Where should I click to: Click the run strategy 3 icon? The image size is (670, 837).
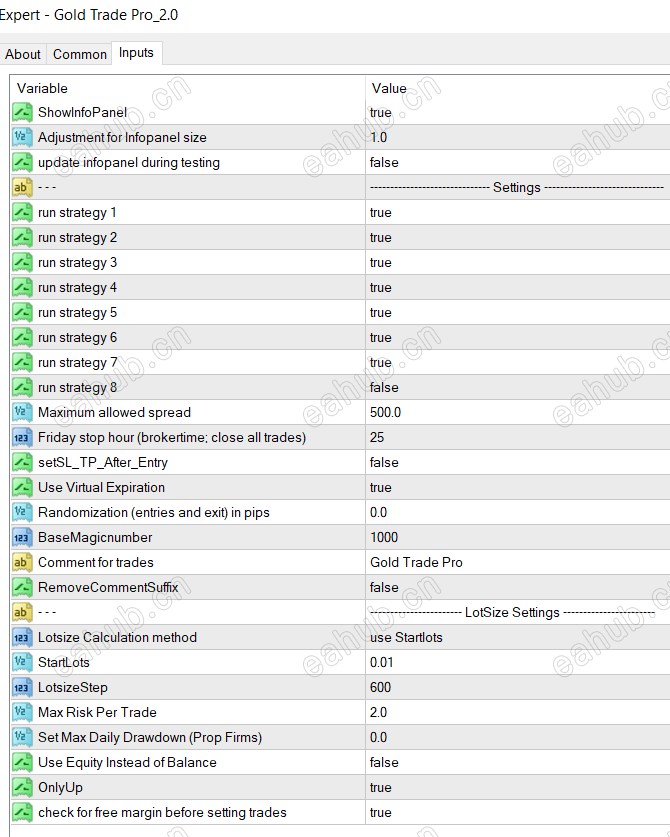[x=22, y=263]
